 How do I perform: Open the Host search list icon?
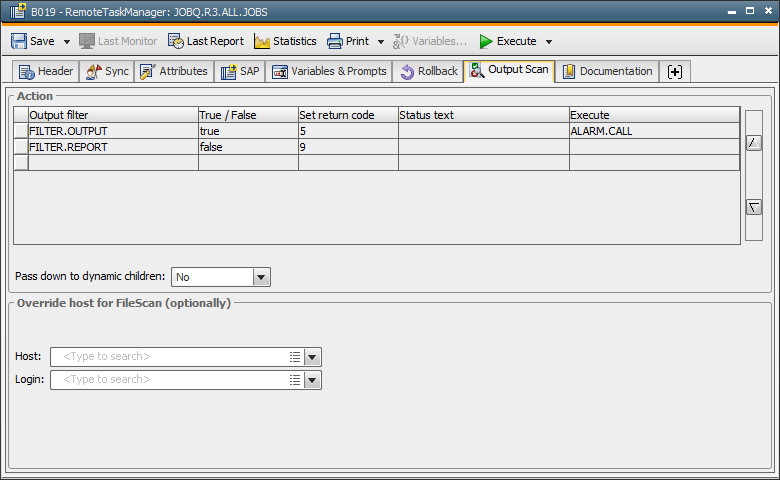(295, 357)
